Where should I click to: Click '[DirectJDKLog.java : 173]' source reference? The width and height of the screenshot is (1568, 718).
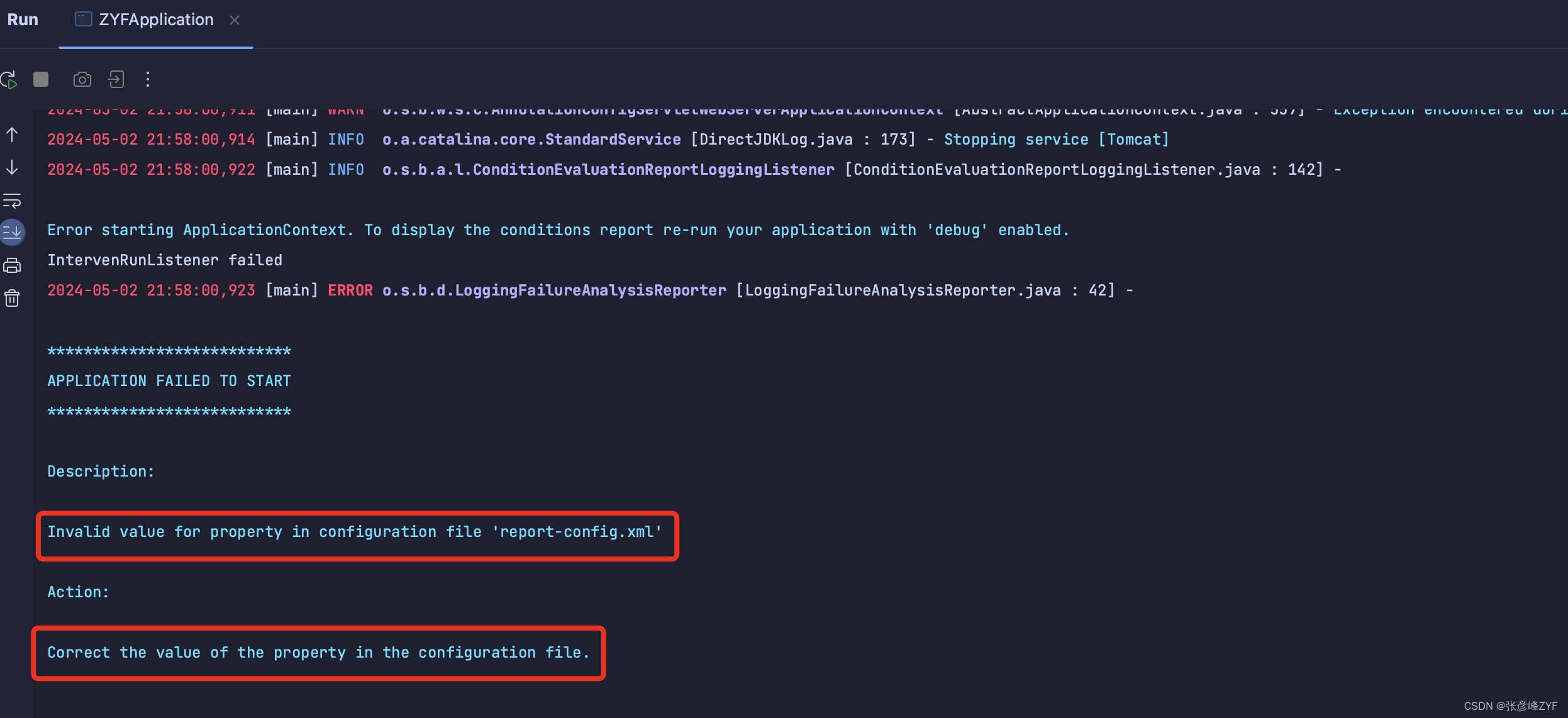803,140
